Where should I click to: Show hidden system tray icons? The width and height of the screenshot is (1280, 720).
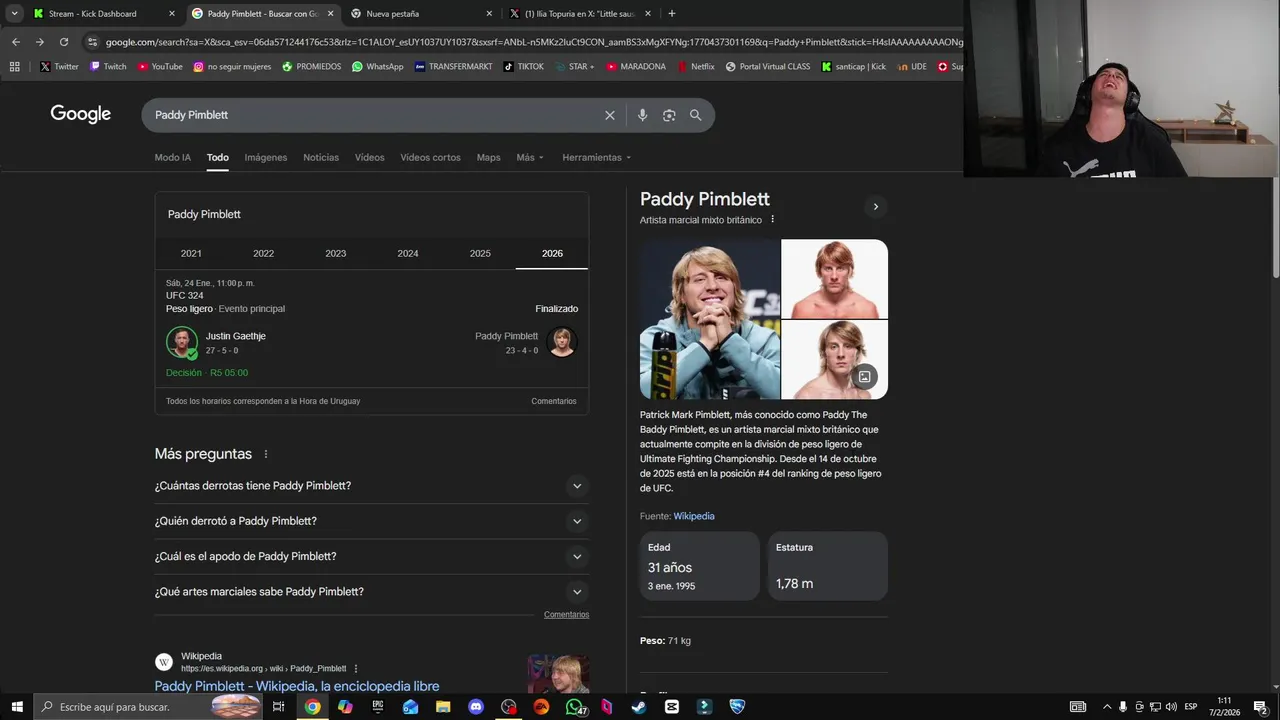pyautogui.click(x=1107, y=707)
